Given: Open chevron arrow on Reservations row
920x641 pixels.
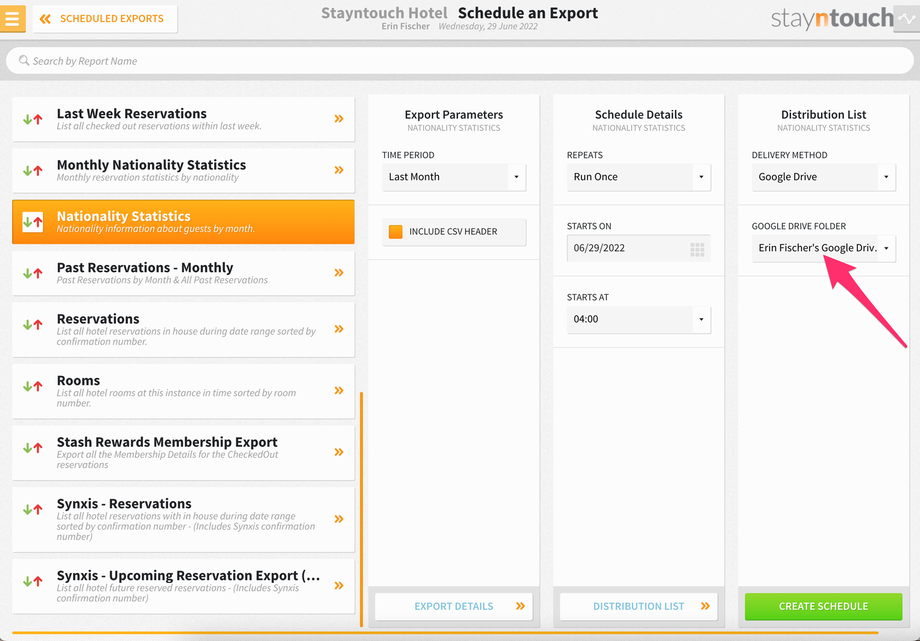Looking at the screenshot, I should (339, 329).
